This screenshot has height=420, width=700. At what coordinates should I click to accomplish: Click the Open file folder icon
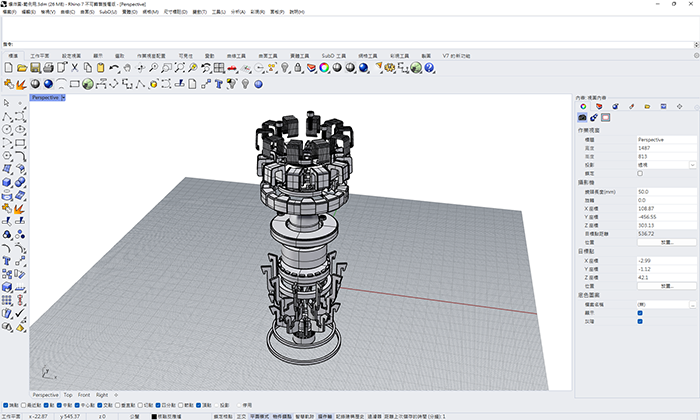21,68
